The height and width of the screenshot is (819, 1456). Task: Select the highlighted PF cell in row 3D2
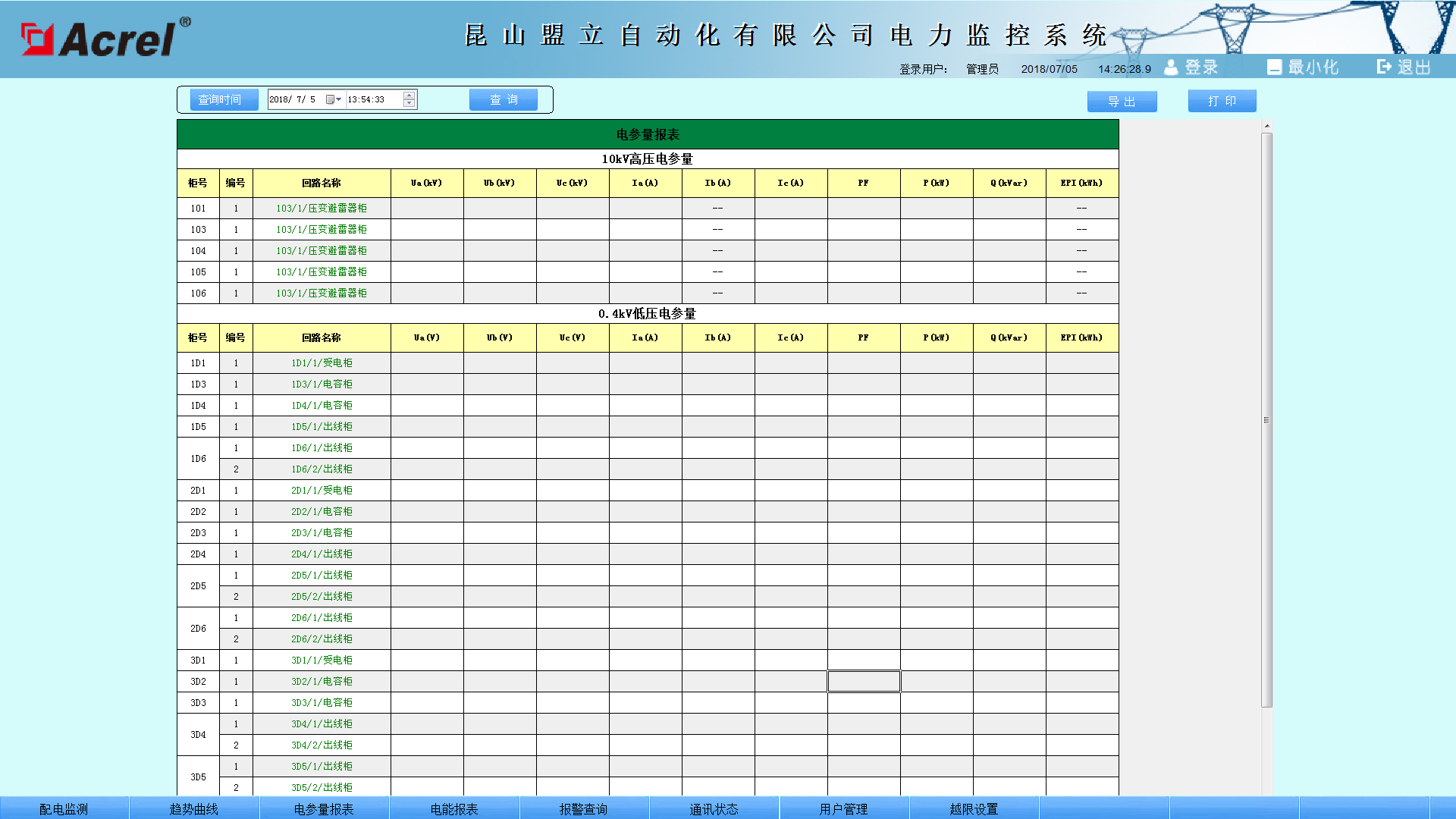tap(864, 681)
